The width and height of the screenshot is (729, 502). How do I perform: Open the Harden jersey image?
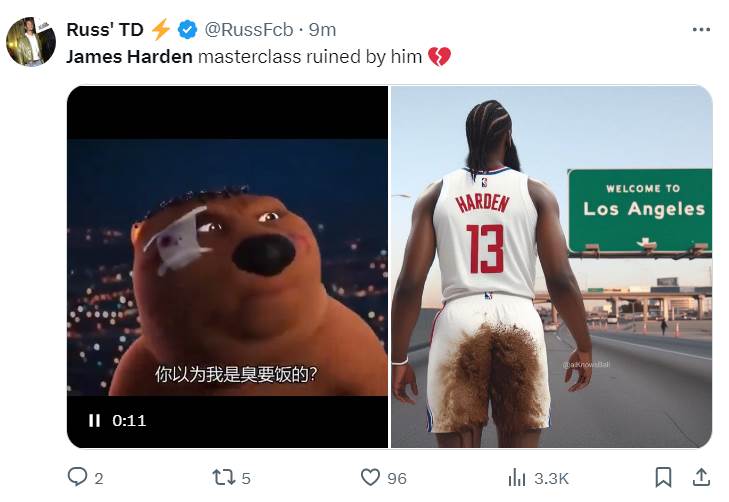pyautogui.click(x=551, y=267)
